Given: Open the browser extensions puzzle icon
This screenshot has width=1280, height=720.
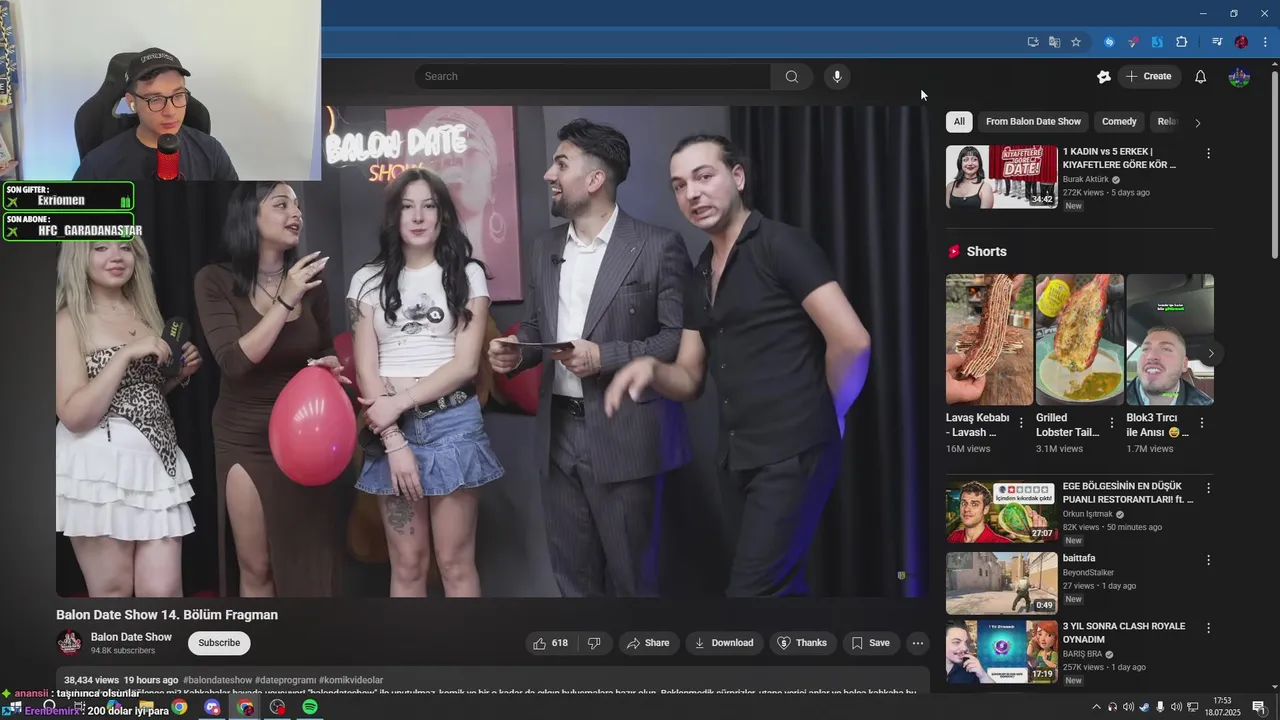Looking at the screenshot, I should [1182, 42].
